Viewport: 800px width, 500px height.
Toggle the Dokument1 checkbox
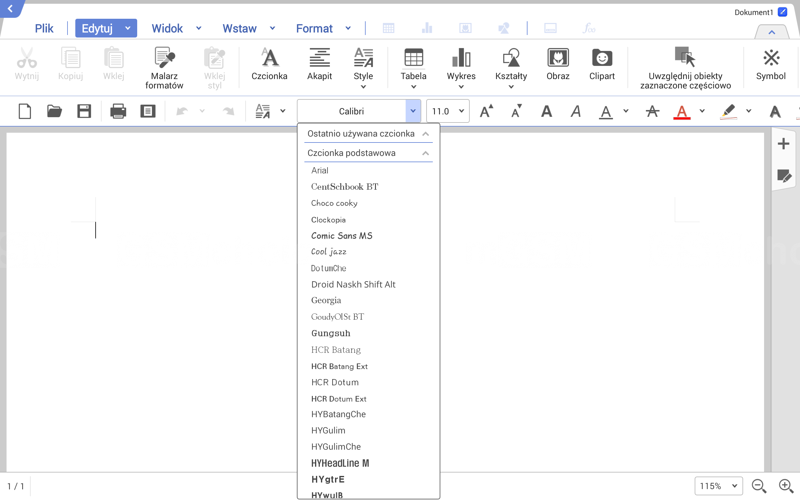pyautogui.click(x=782, y=12)
